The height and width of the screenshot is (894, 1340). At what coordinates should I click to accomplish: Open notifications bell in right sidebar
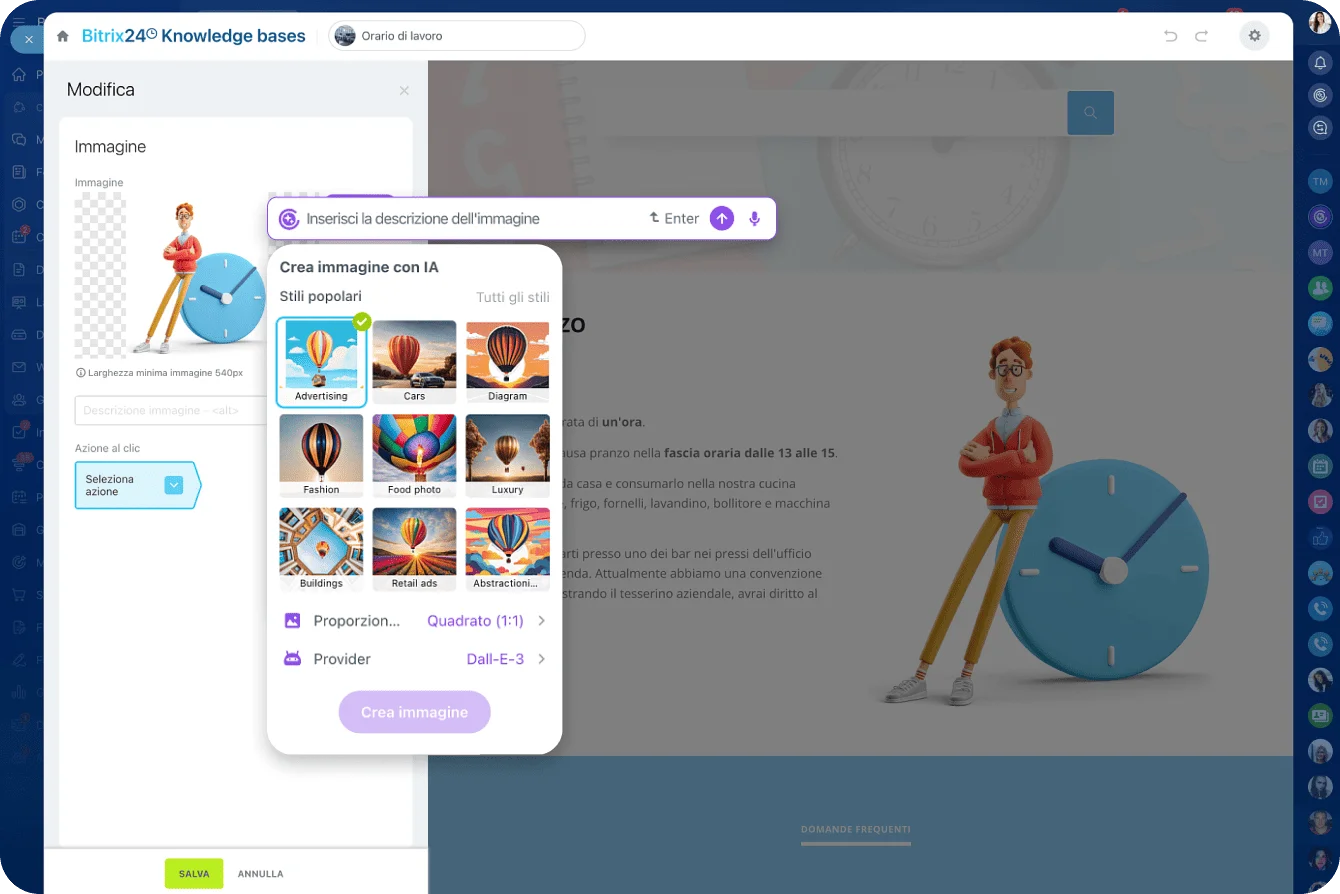tap(1320, 62)
